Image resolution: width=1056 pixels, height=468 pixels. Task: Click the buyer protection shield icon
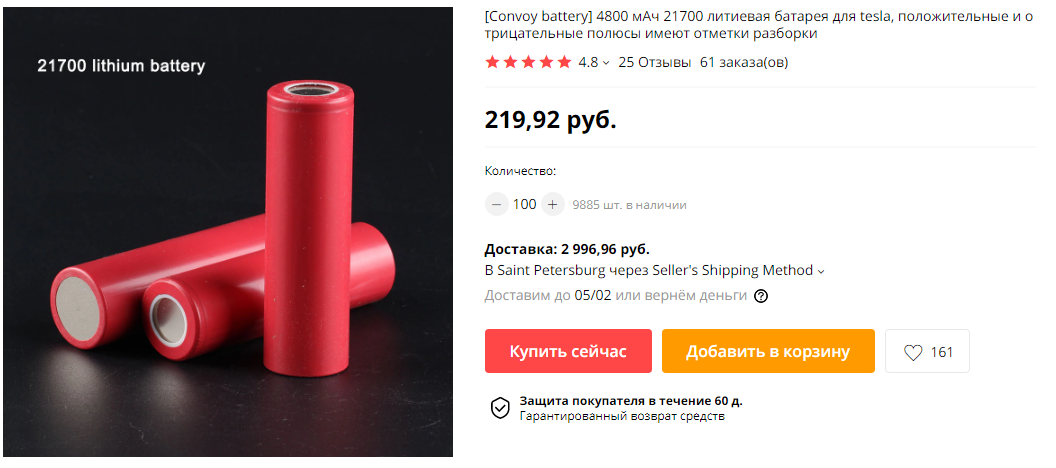coord(500,408)
